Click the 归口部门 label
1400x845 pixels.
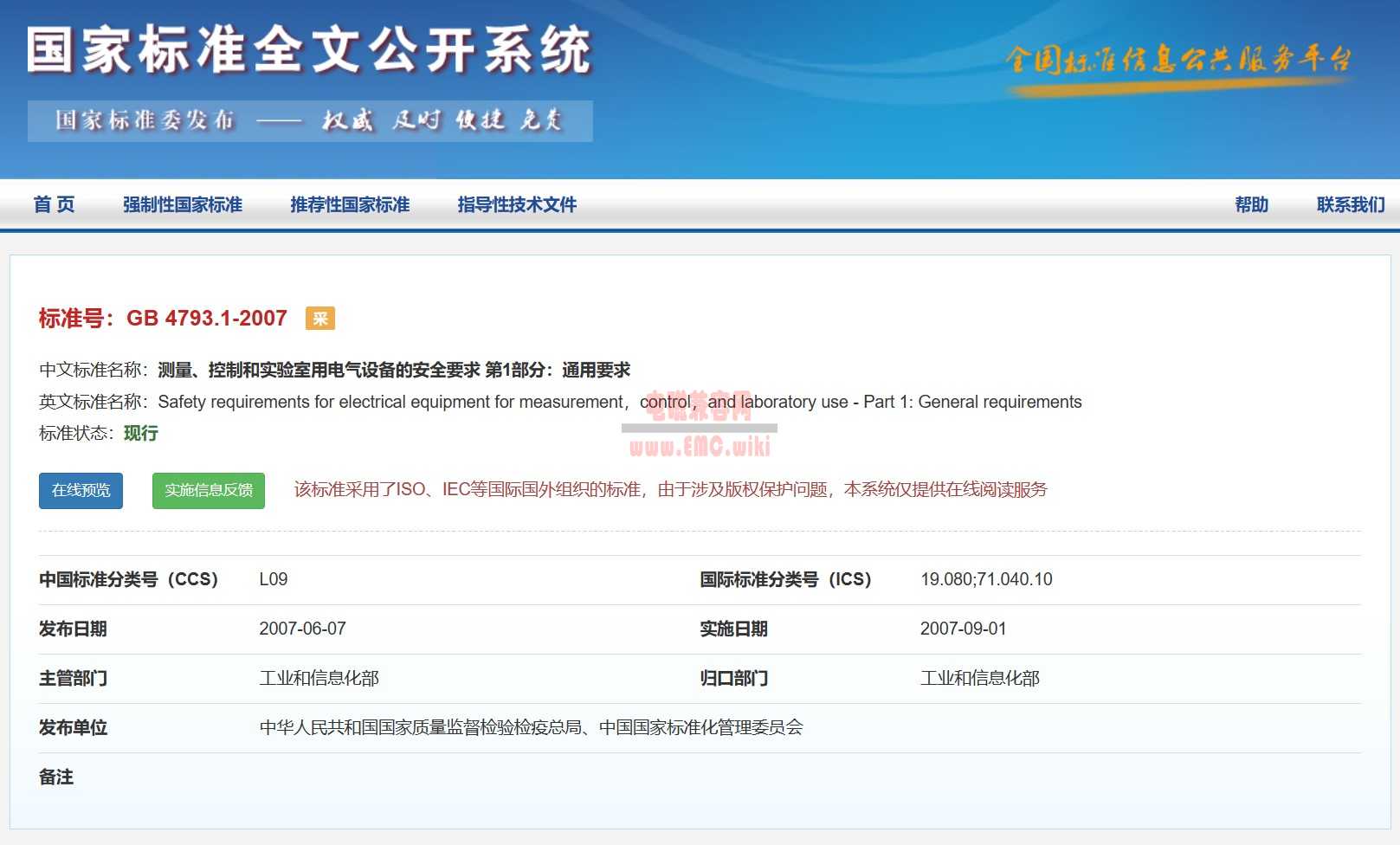coord(733,678)
